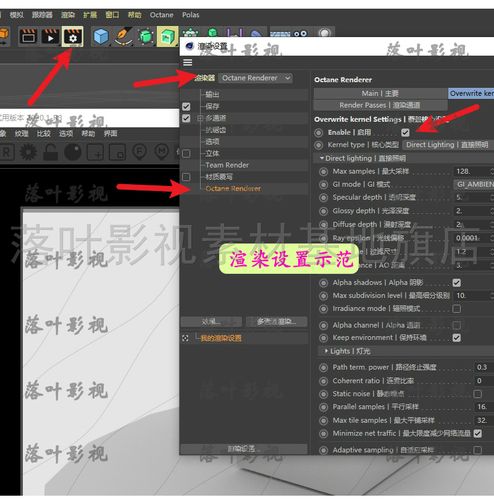Select Octane Renderer entry in settings tree
This screenshot has height=500, width=494.
(233, 189)
